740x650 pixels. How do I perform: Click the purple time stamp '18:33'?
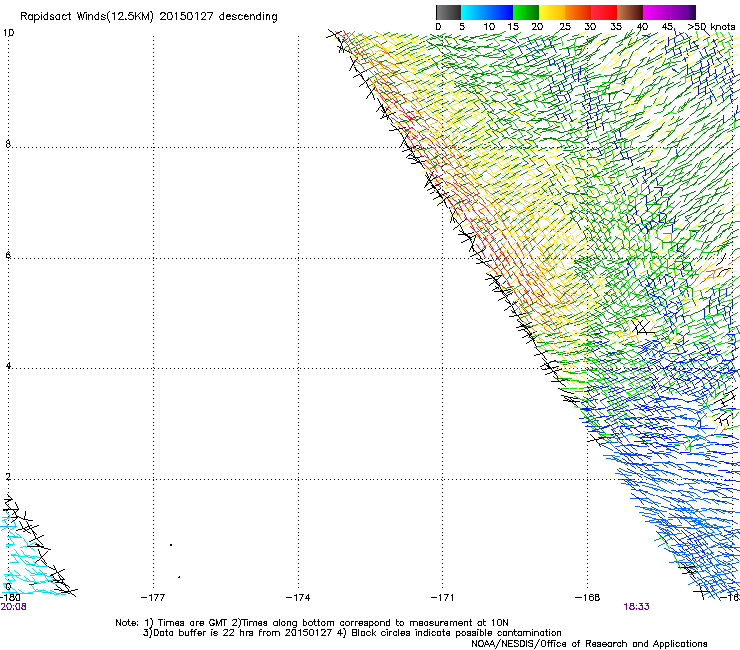pyautogui.click(x=636, y=607)
